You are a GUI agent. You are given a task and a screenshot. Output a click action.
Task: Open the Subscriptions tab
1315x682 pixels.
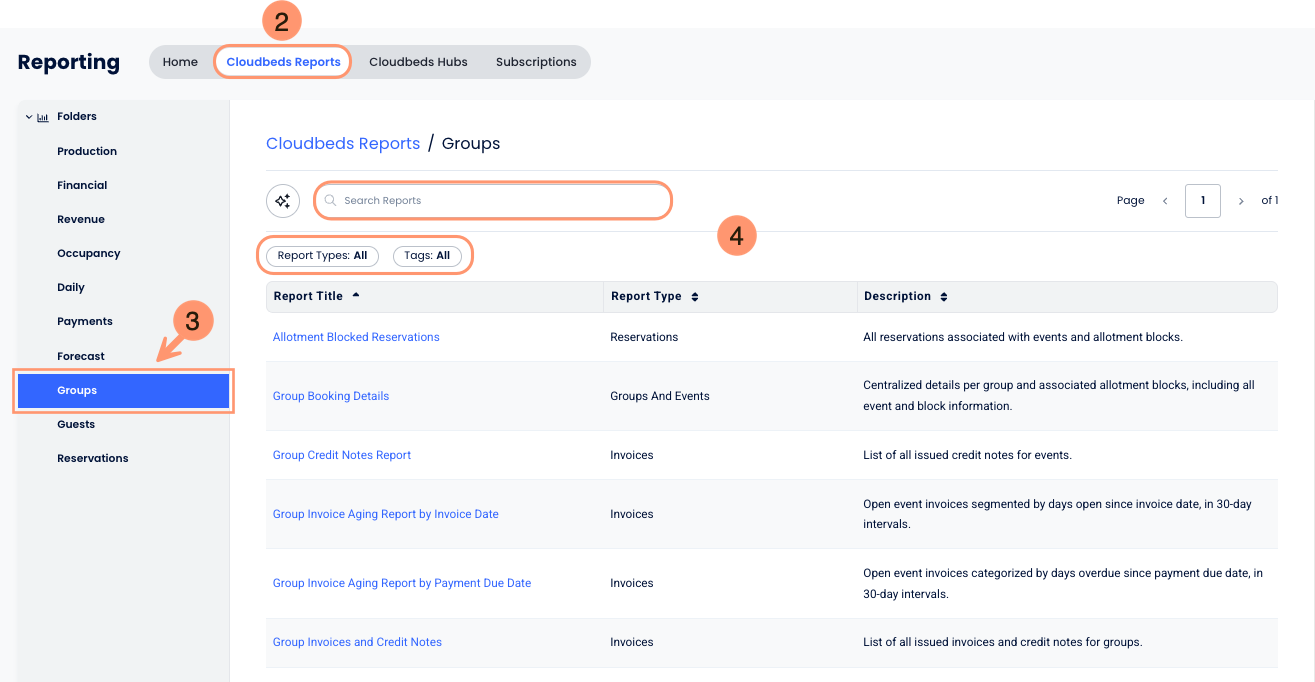536,62
